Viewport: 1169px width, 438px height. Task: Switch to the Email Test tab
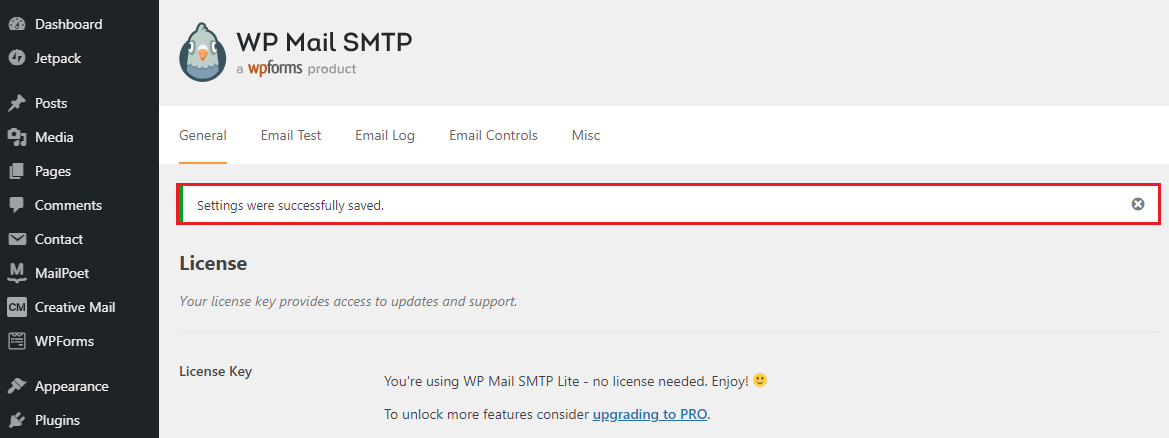291,135
